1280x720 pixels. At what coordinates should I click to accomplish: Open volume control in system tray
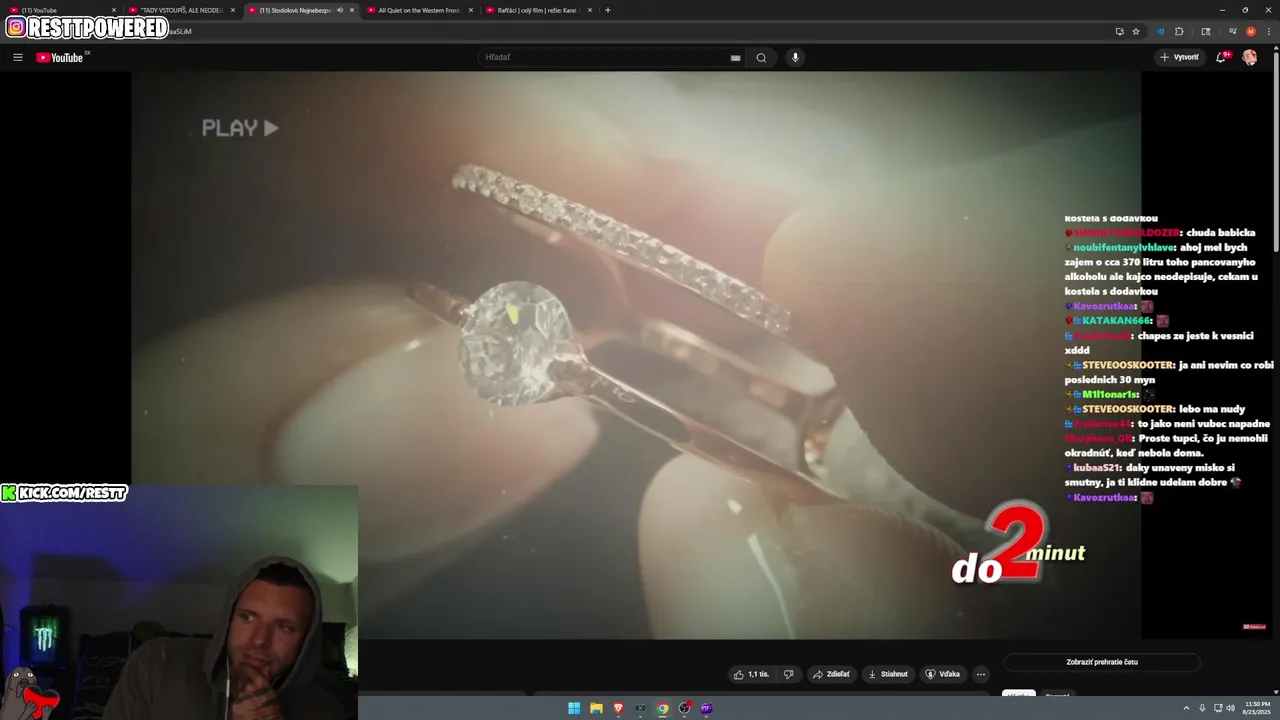[x=1230, y=708]
